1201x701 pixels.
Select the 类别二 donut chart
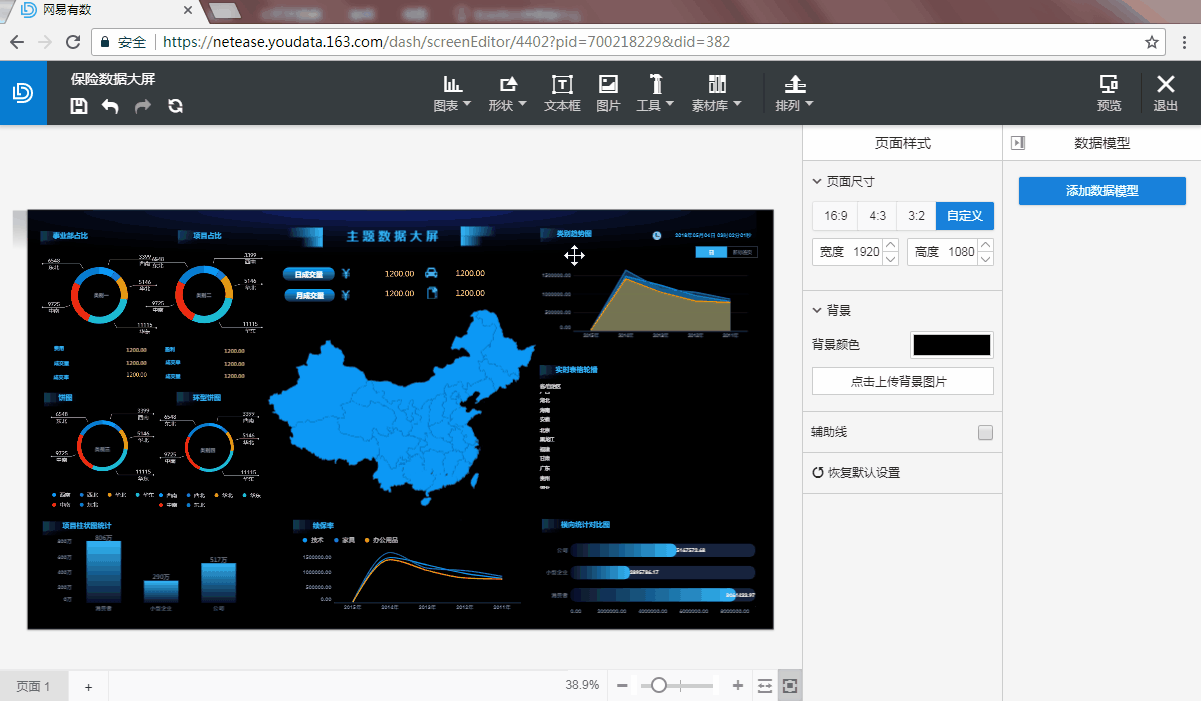pyautogui.click(x=203, y=294)
